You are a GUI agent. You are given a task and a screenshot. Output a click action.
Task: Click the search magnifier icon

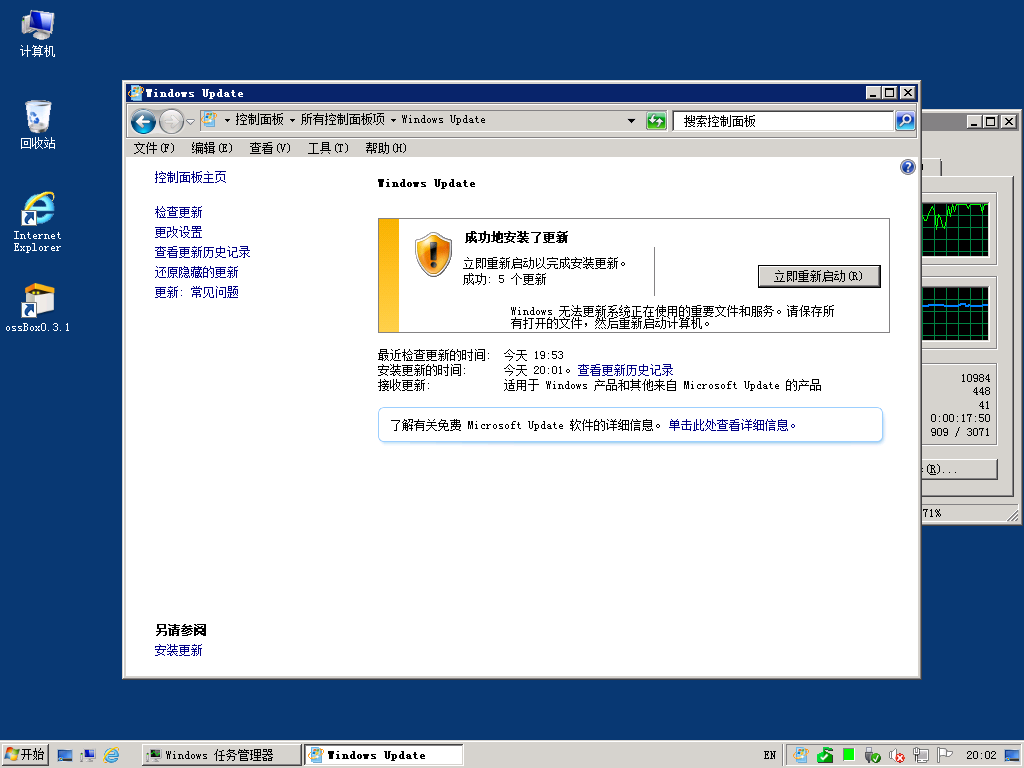pyautogui.click(x=905, y=121)
